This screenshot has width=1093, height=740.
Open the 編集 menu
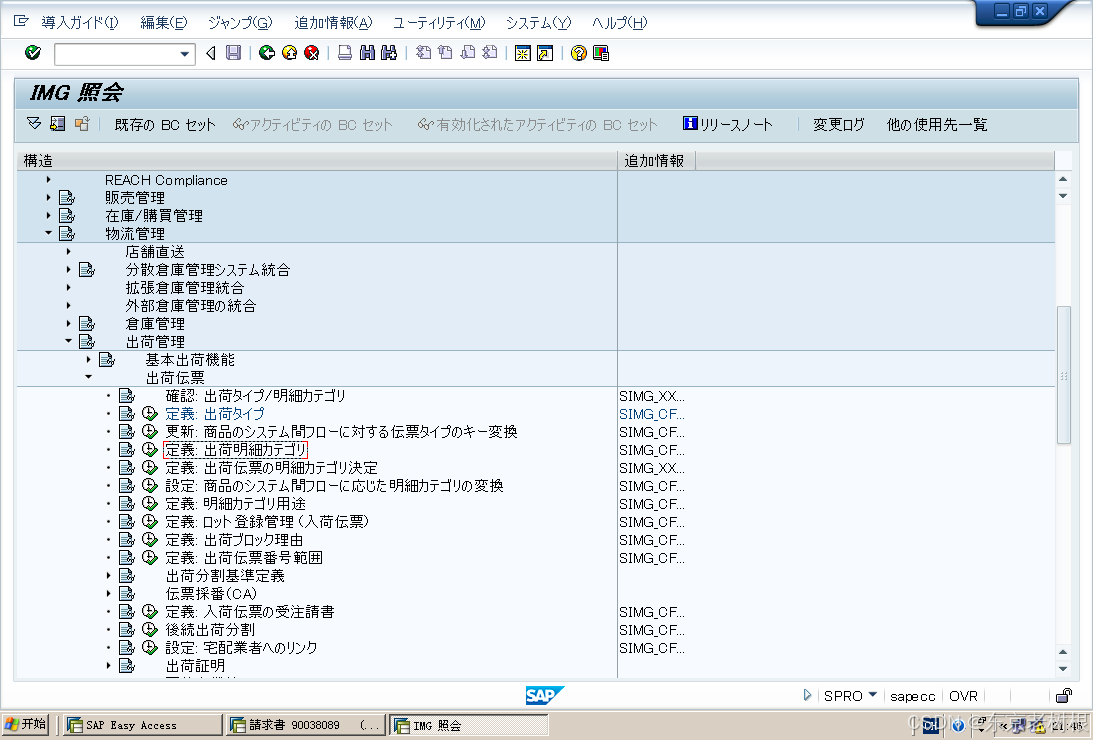tap(164, 23)
